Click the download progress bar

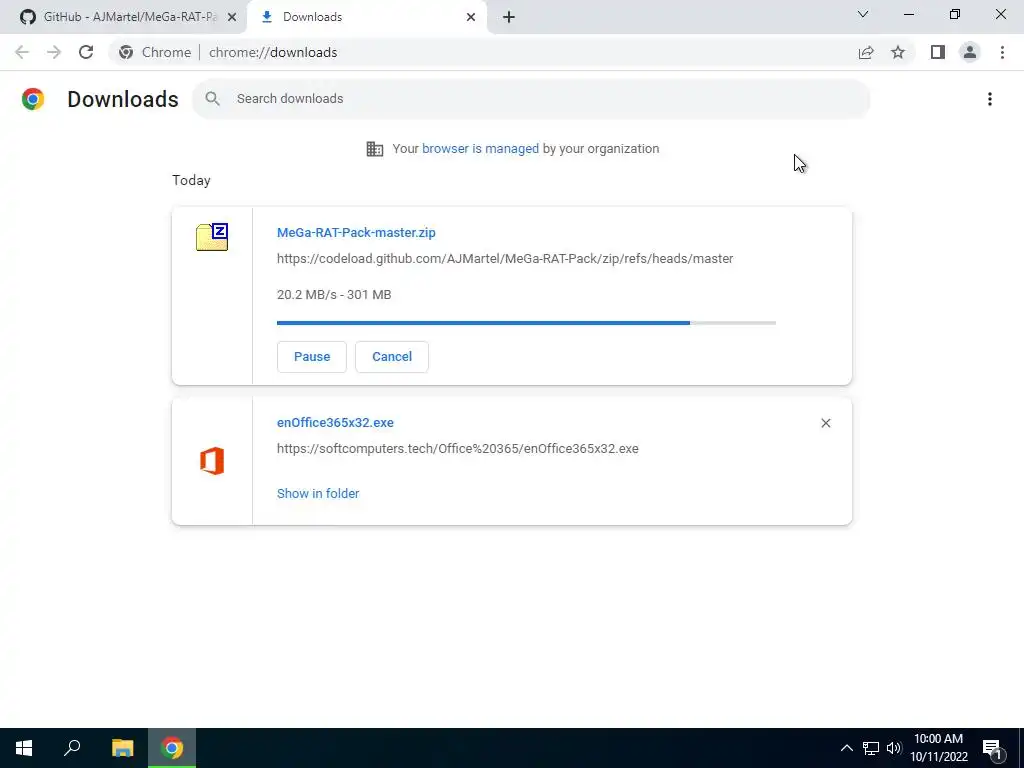(526, 323)
